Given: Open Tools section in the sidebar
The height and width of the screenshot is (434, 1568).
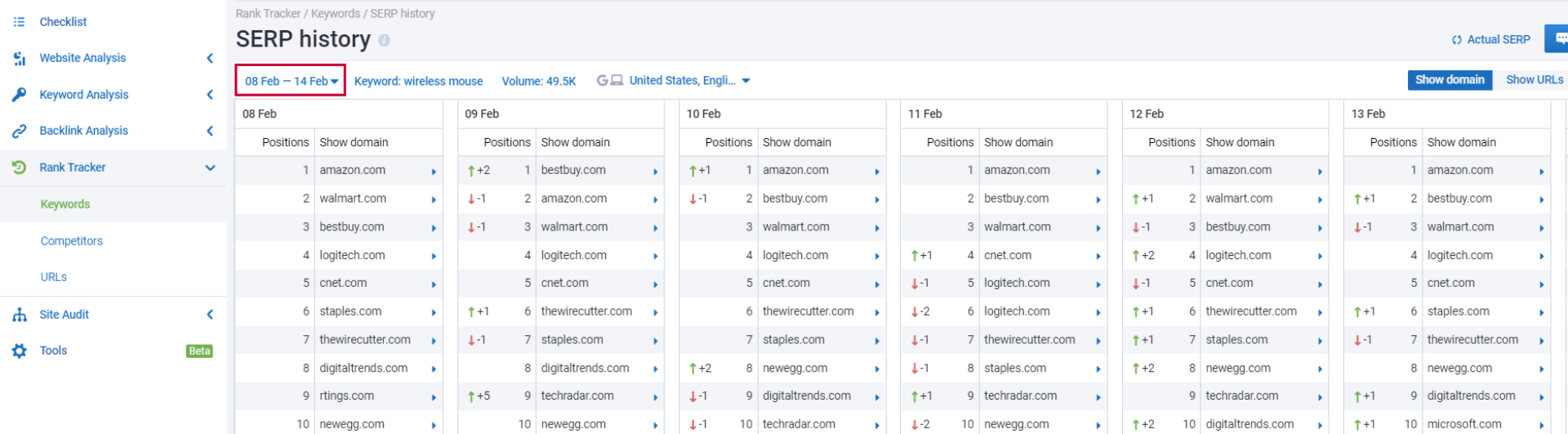Looking at the screenshot, I should click(x=53, y=351).
